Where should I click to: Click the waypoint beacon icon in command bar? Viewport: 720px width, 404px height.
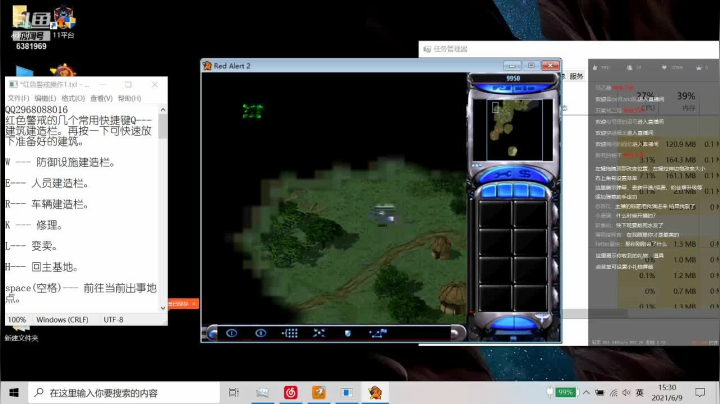378,333
